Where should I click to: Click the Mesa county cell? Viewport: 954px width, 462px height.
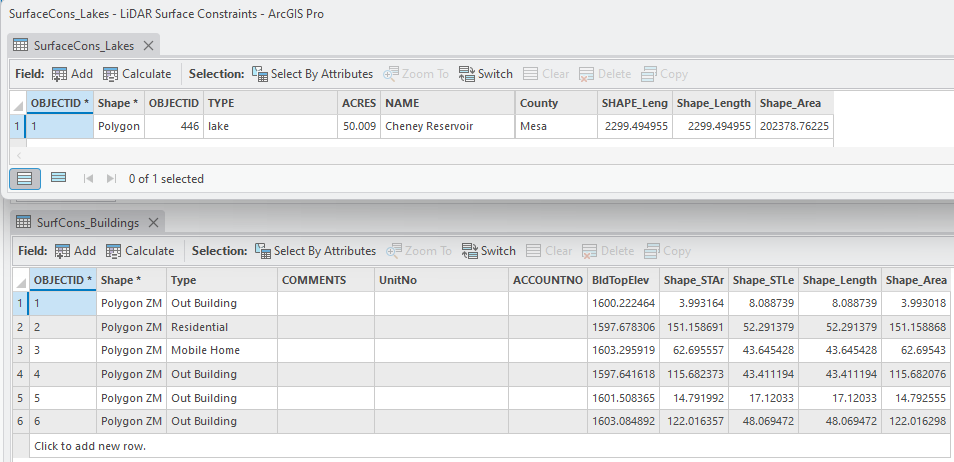(556, 127)
